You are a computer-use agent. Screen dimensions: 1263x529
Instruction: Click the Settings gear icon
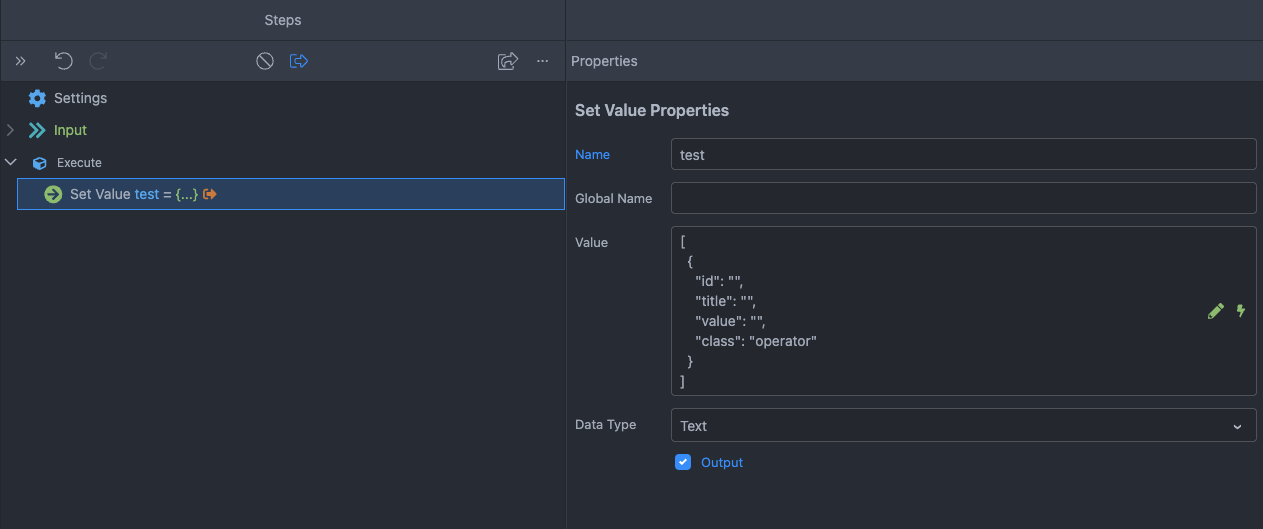click(37, 98)
